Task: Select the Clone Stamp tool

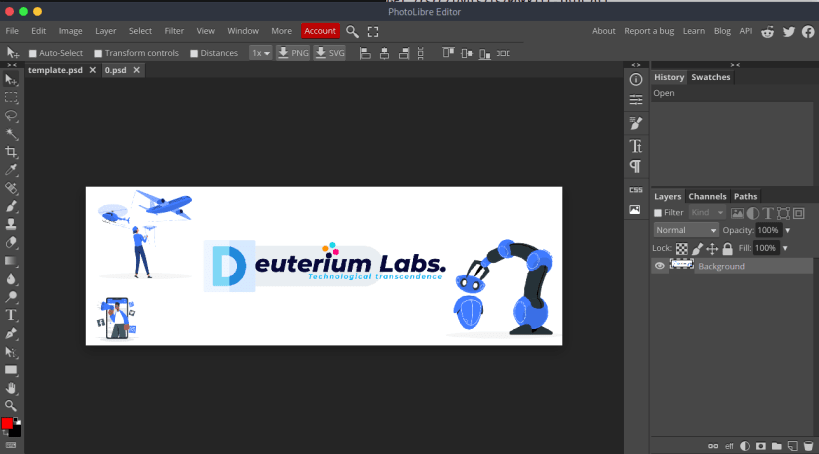Action: pos(11,224)
